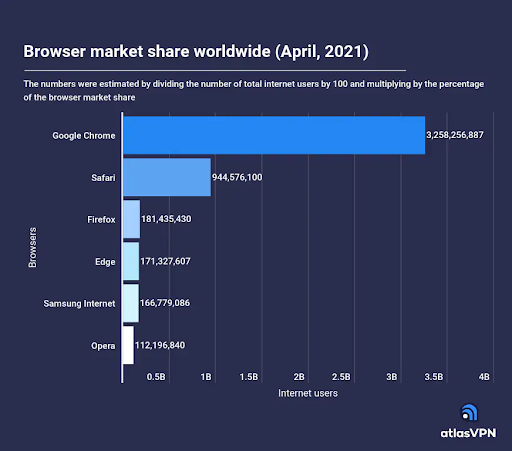The height and width of the screenshot is (451, 512).
Task: Select the Samsung Internet bar
Action: (x=131, y=303)
